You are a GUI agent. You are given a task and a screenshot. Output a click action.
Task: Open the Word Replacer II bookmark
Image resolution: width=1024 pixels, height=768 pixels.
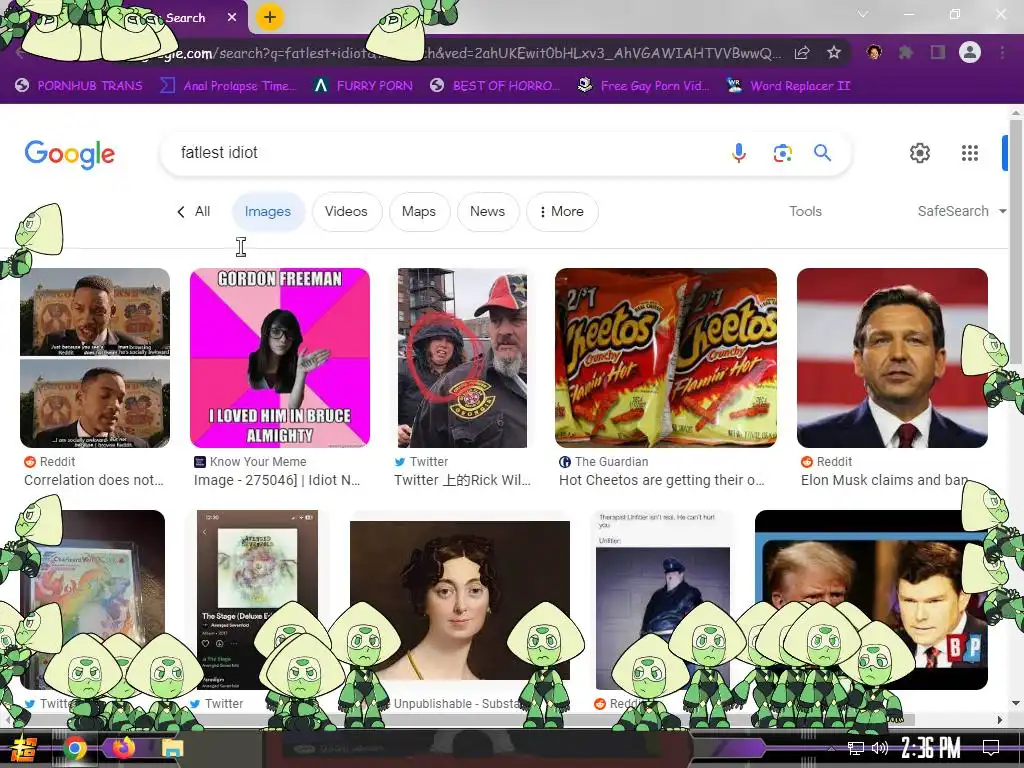(788, 86)
